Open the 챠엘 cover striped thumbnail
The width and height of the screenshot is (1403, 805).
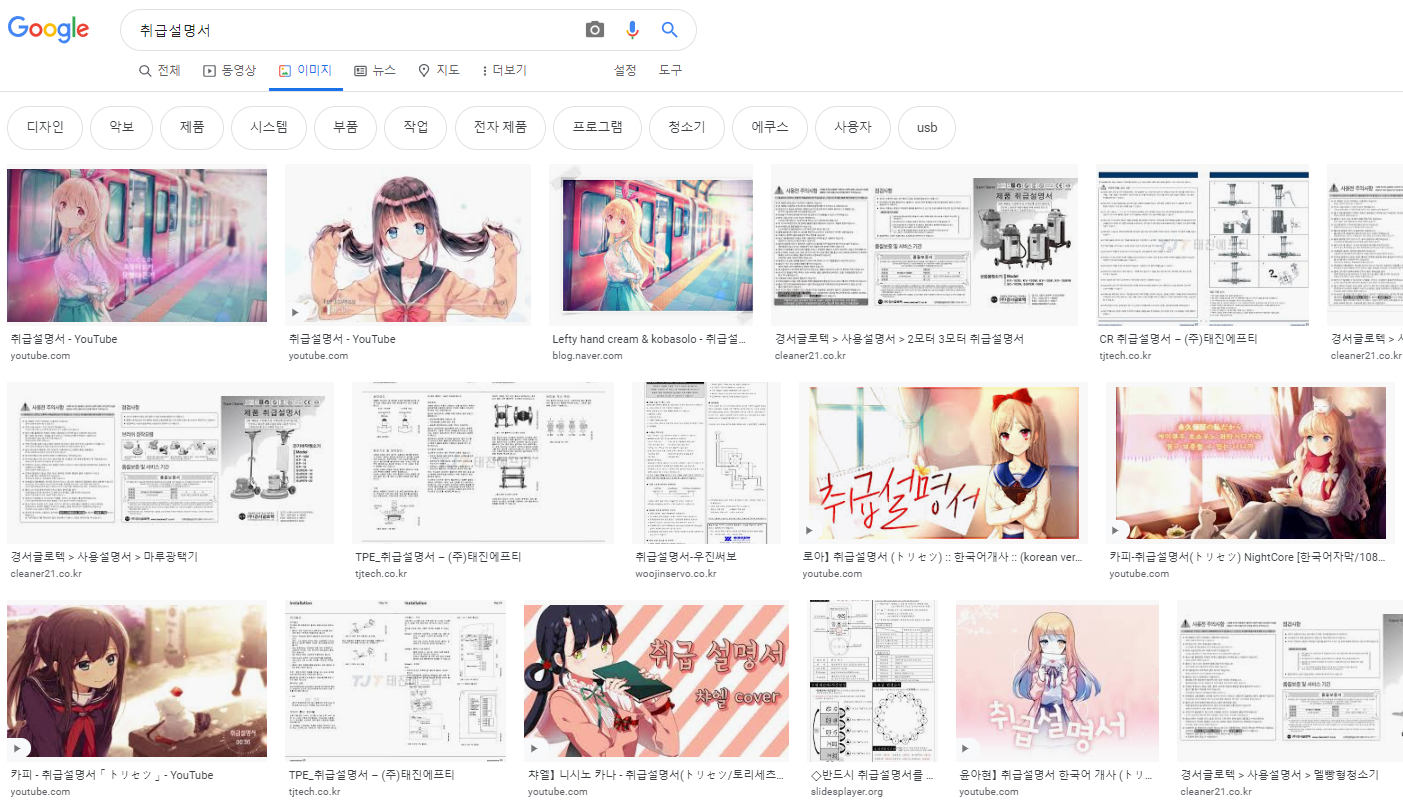coord(656,682)
